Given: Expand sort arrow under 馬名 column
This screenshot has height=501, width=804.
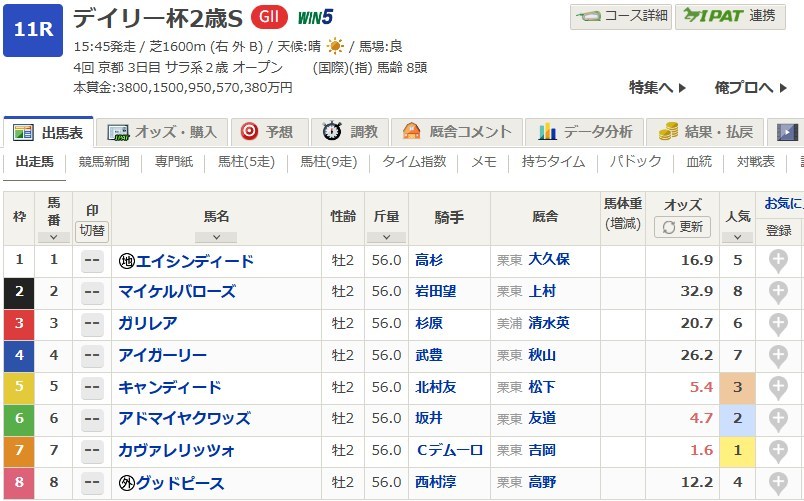Looking at the screenshot, I should click(216, 237).
